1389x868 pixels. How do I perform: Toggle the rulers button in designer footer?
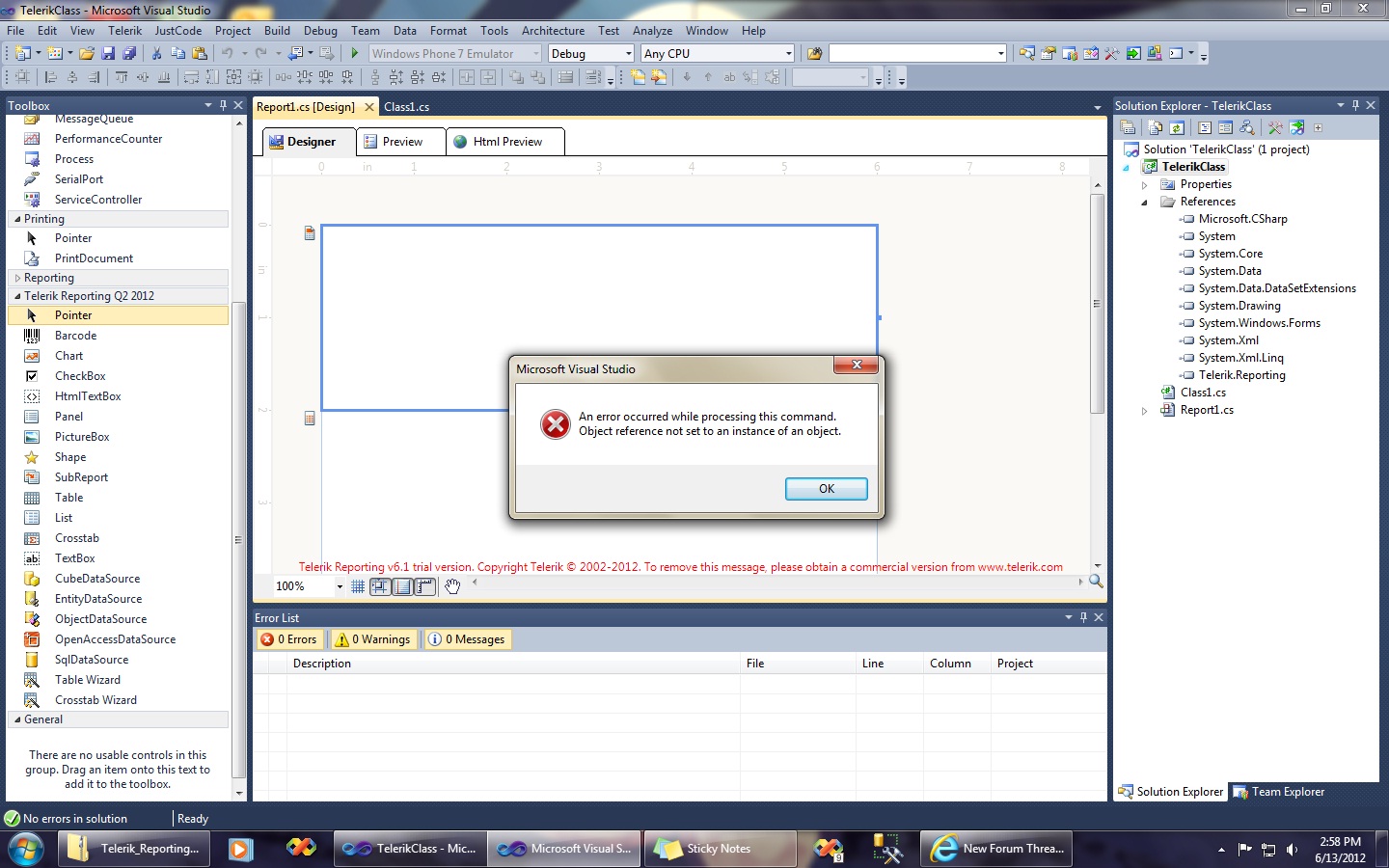425,586
